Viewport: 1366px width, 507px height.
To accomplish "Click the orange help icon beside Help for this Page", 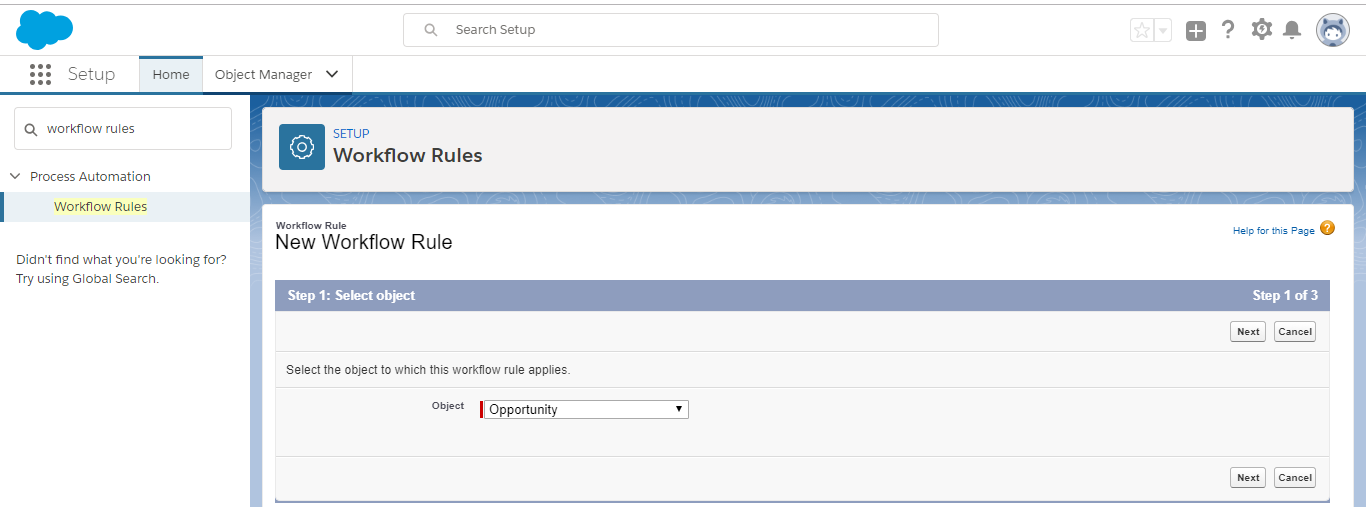I will [x=1327, y=229].
